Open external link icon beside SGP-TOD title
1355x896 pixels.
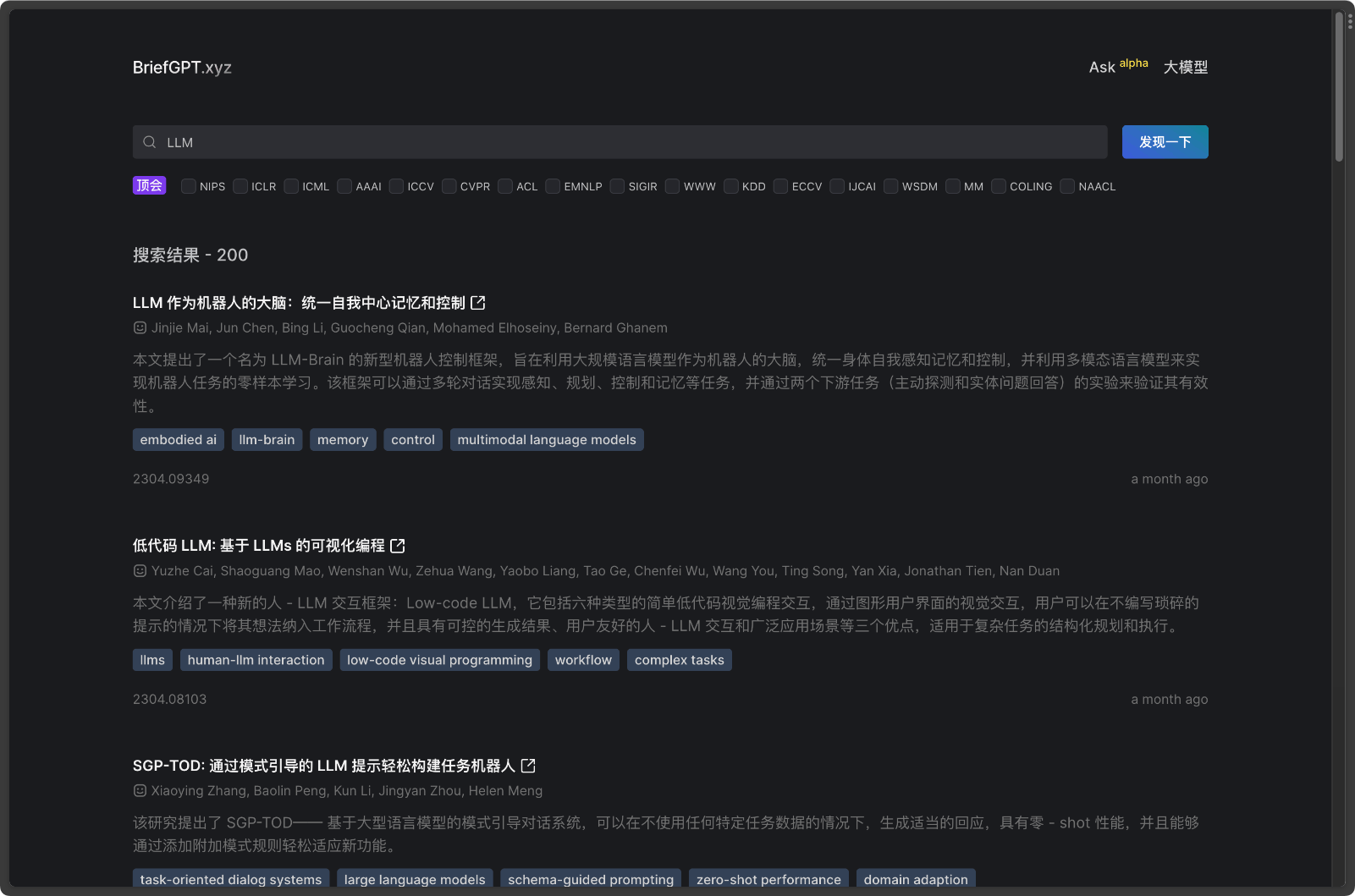(x=528, y=765)
